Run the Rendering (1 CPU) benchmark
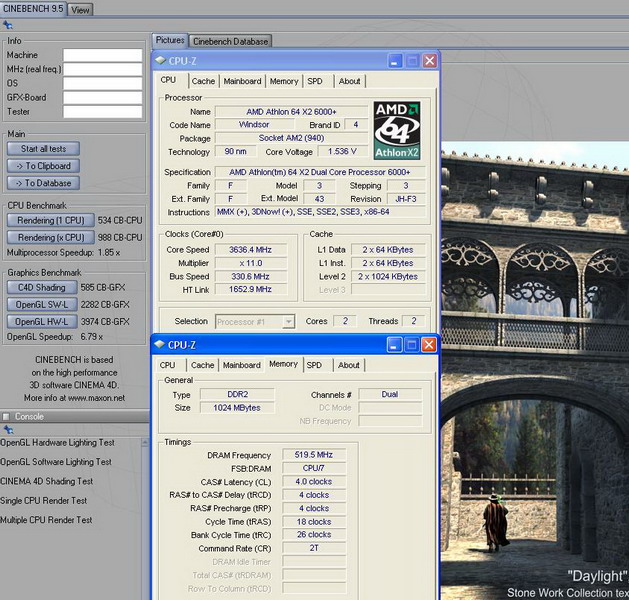629x600 pixels. click(51, 220)
